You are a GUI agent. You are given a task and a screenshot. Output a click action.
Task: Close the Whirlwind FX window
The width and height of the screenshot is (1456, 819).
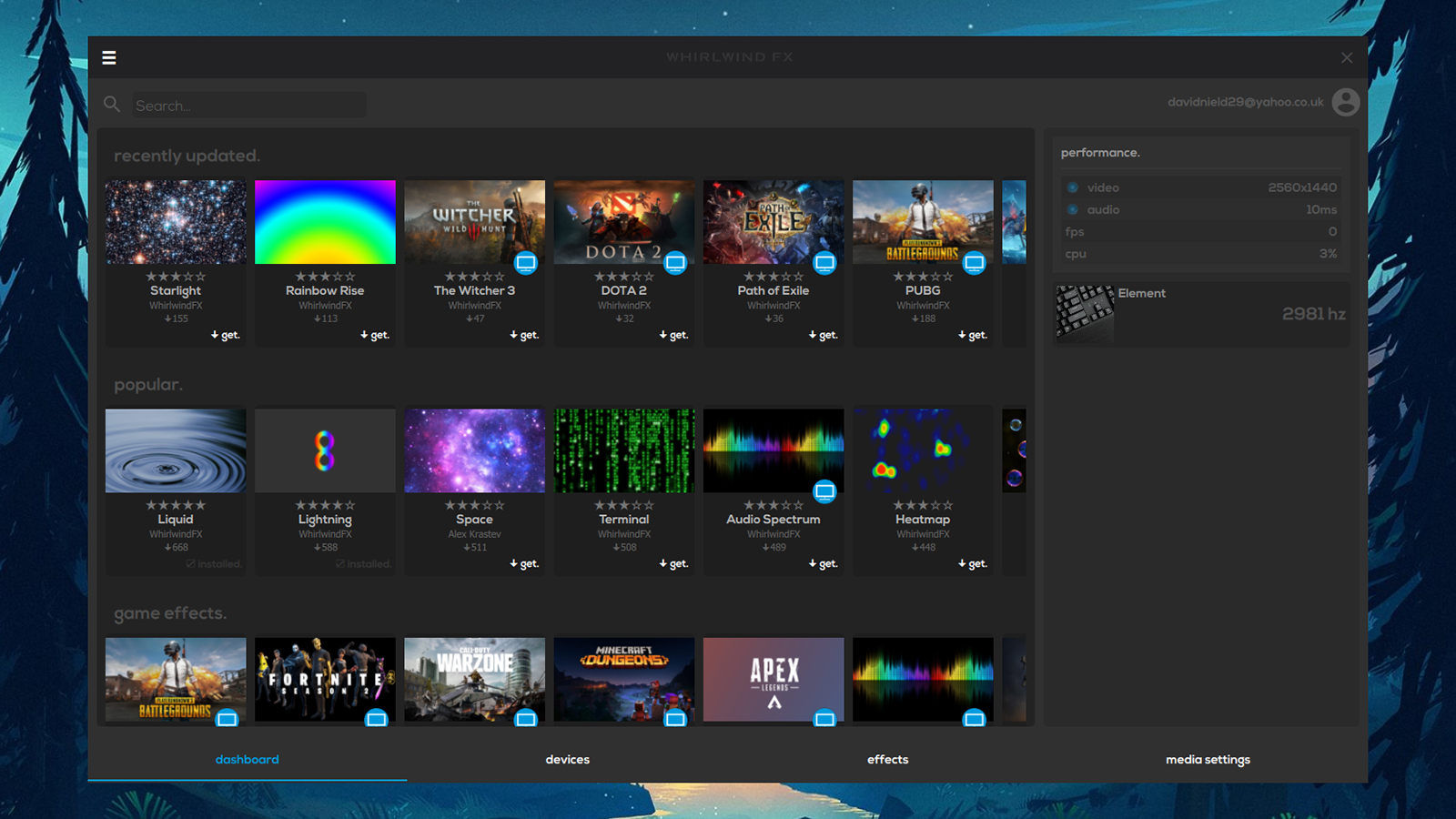point(1347,58)
